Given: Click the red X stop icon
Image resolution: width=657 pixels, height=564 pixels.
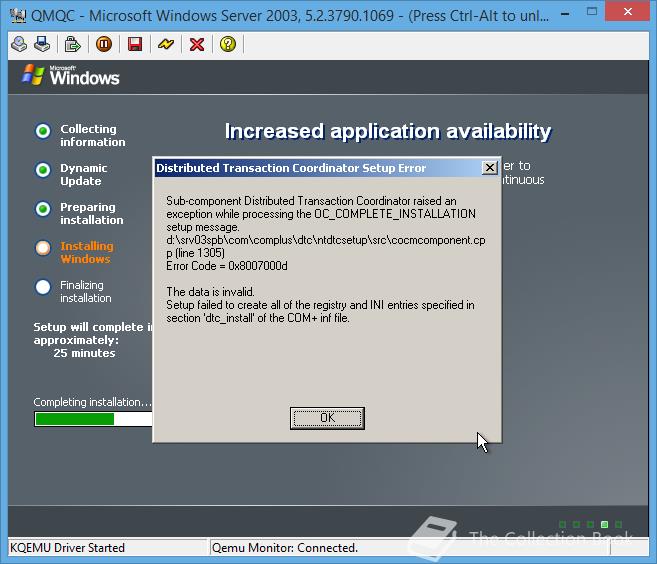Looking at the screenshot, I should [197, 44].
